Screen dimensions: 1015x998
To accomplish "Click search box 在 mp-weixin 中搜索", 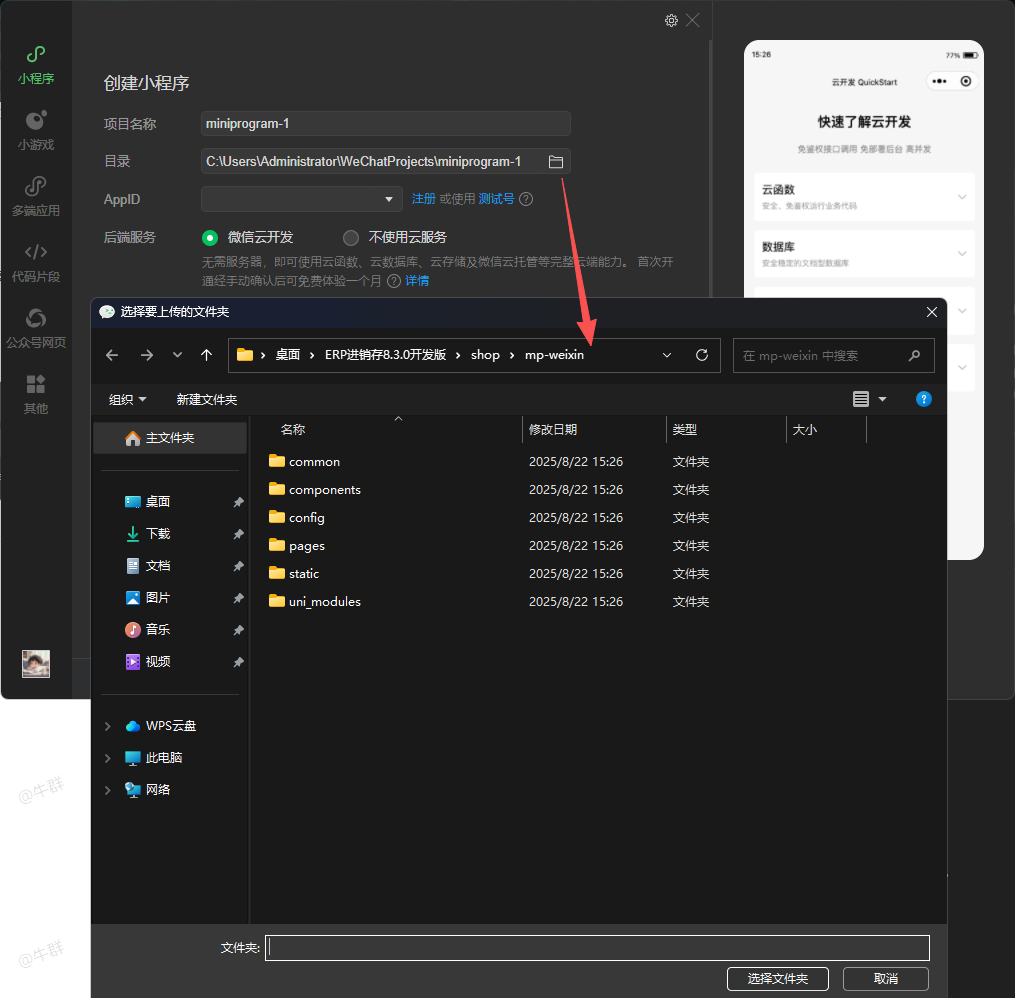I will (x=833, y=355).
